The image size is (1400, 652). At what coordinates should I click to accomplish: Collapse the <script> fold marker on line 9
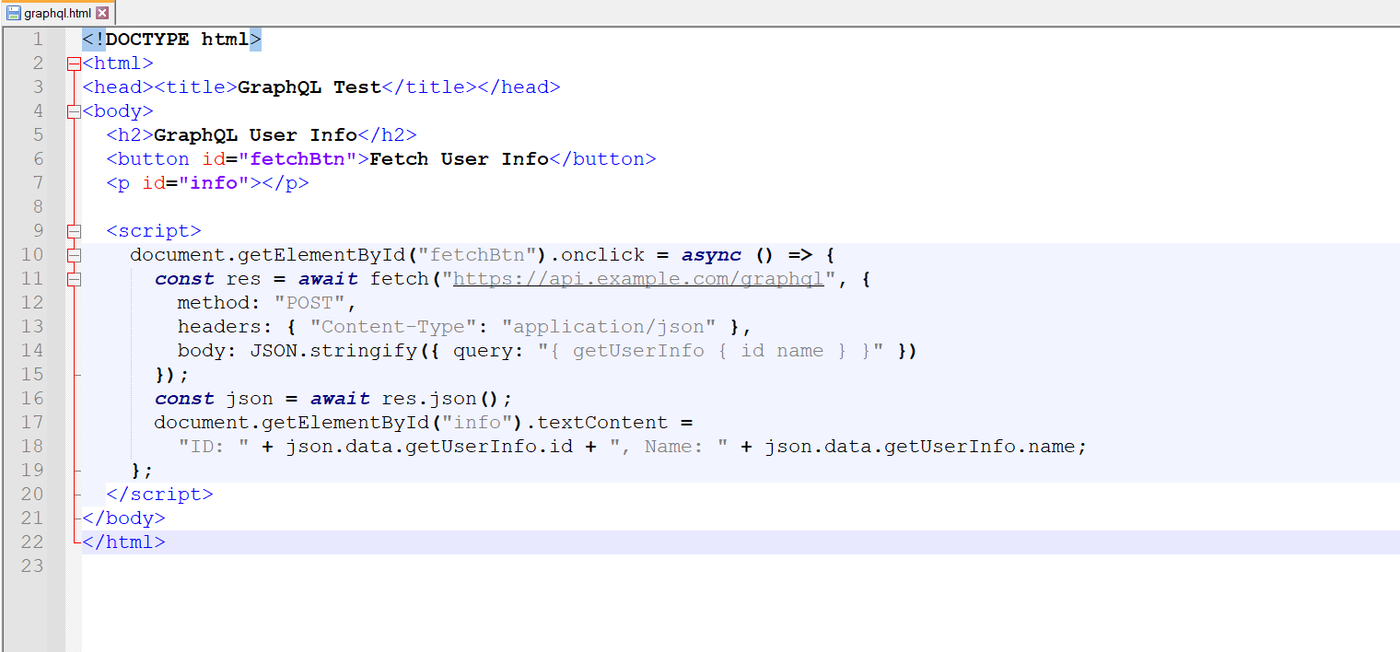point(73,231)
